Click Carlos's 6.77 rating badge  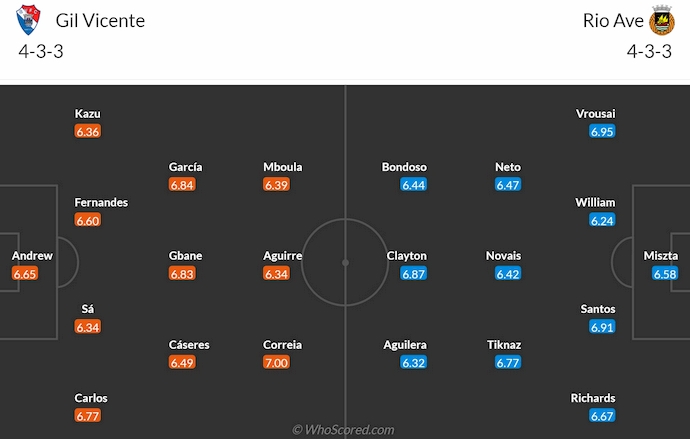(x=88, y=415)
